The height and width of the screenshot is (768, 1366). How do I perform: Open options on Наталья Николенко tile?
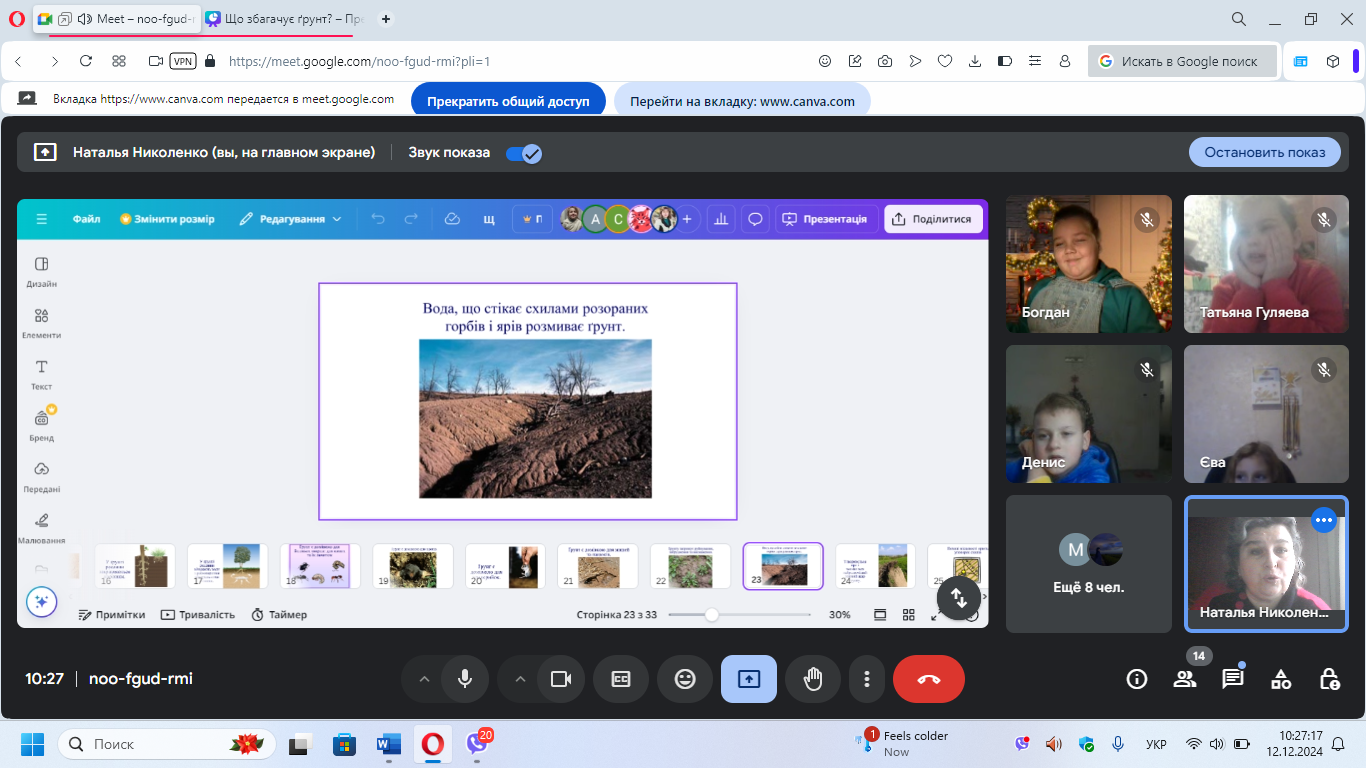[1324, 520]
